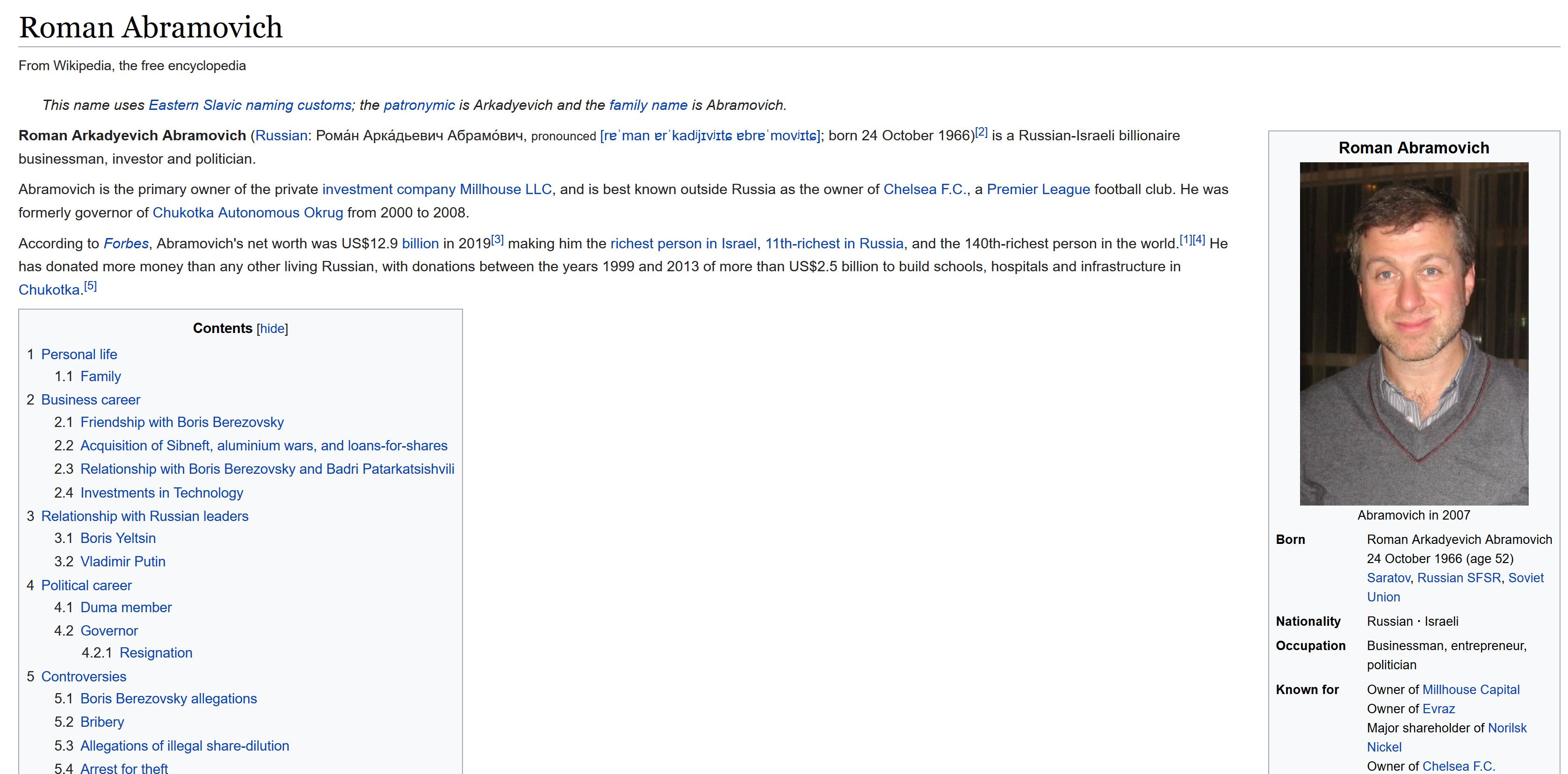Image resolution: width=1568 pixels, height=774 pixels.
Task: Open Eastern Slavic naming customs link
Action: click(250, 105)
